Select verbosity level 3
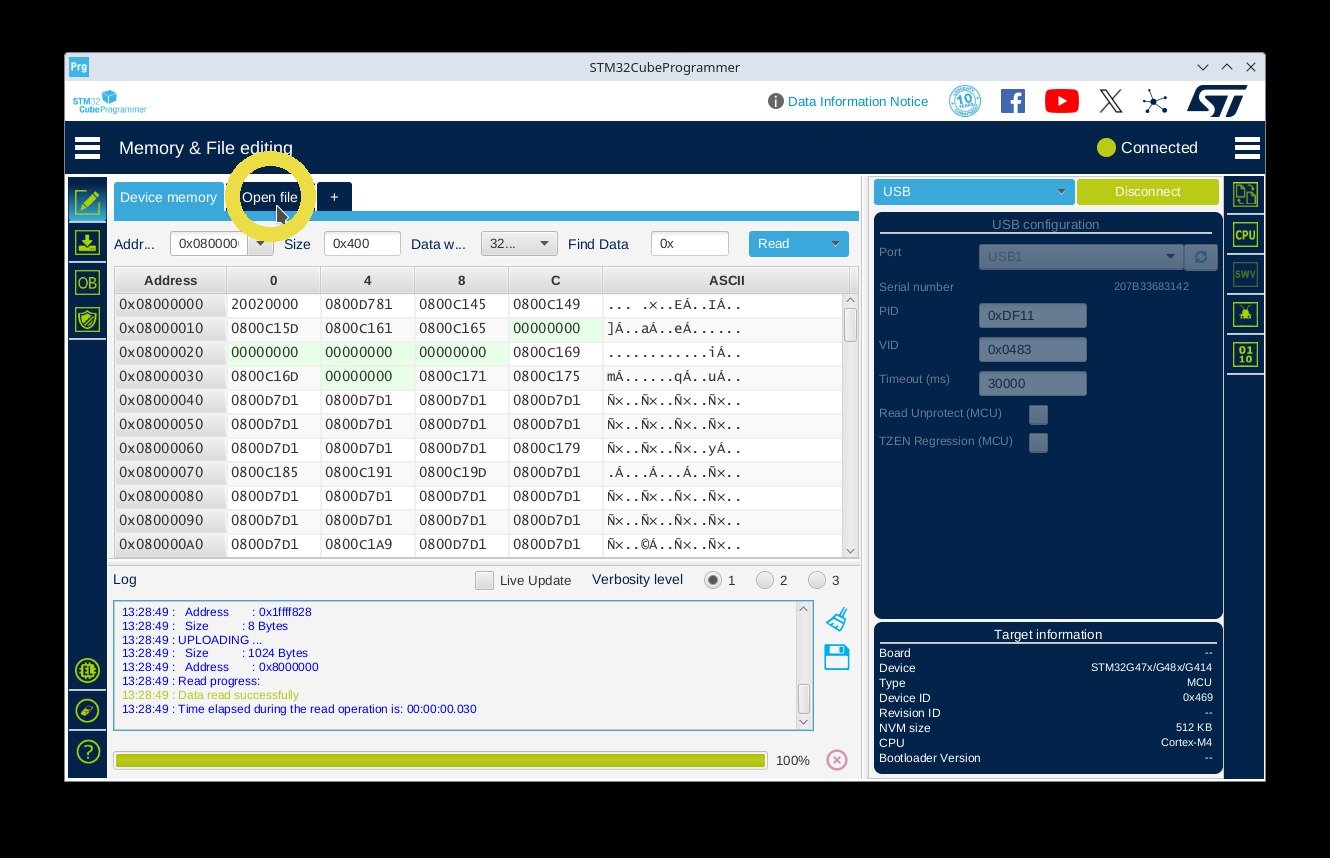Screen dimensions: 1330x858 (x=817, y=580)
